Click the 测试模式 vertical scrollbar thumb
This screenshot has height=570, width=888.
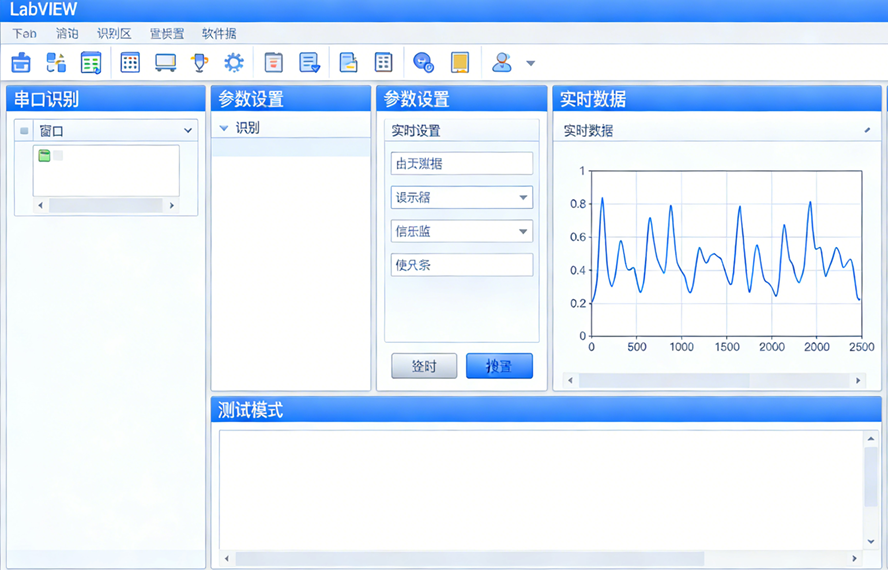click(871, 477)
